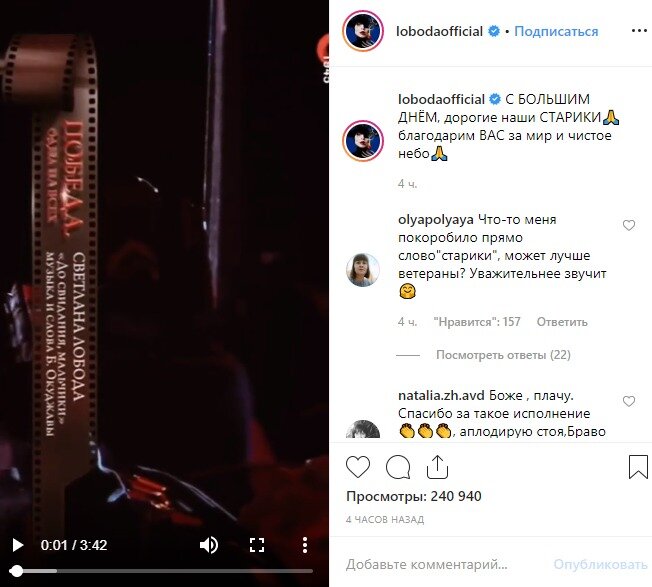Expand 'Посмотреть ответы (22)' replies
Screen dimensions: 652x587
pyautogui.click(x=503, y=355)
